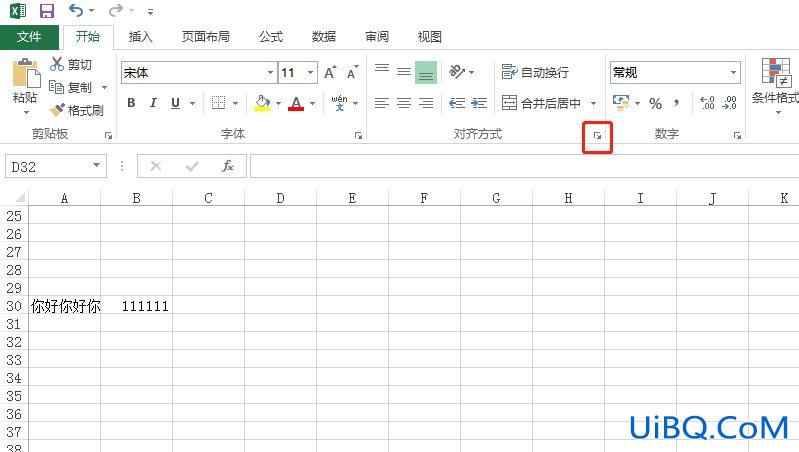Select column D header

click(x=280, y=198)
